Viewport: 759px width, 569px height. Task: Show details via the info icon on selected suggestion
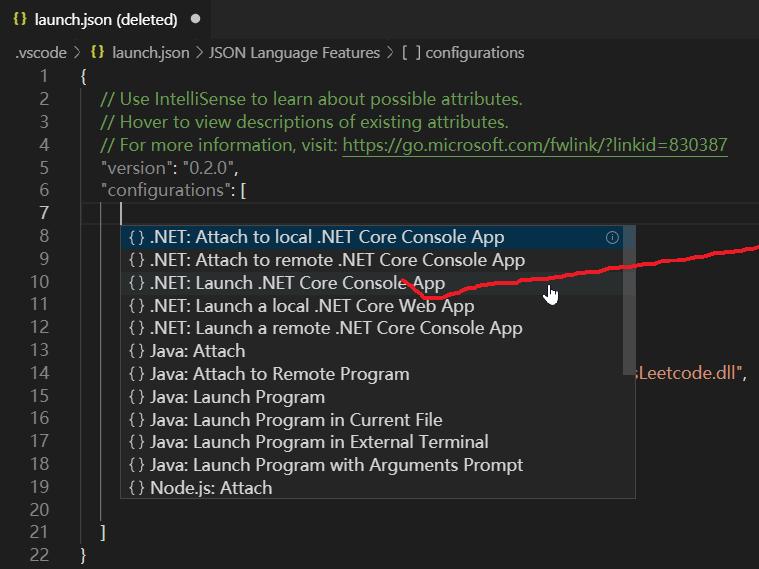(x=612, y=237)
